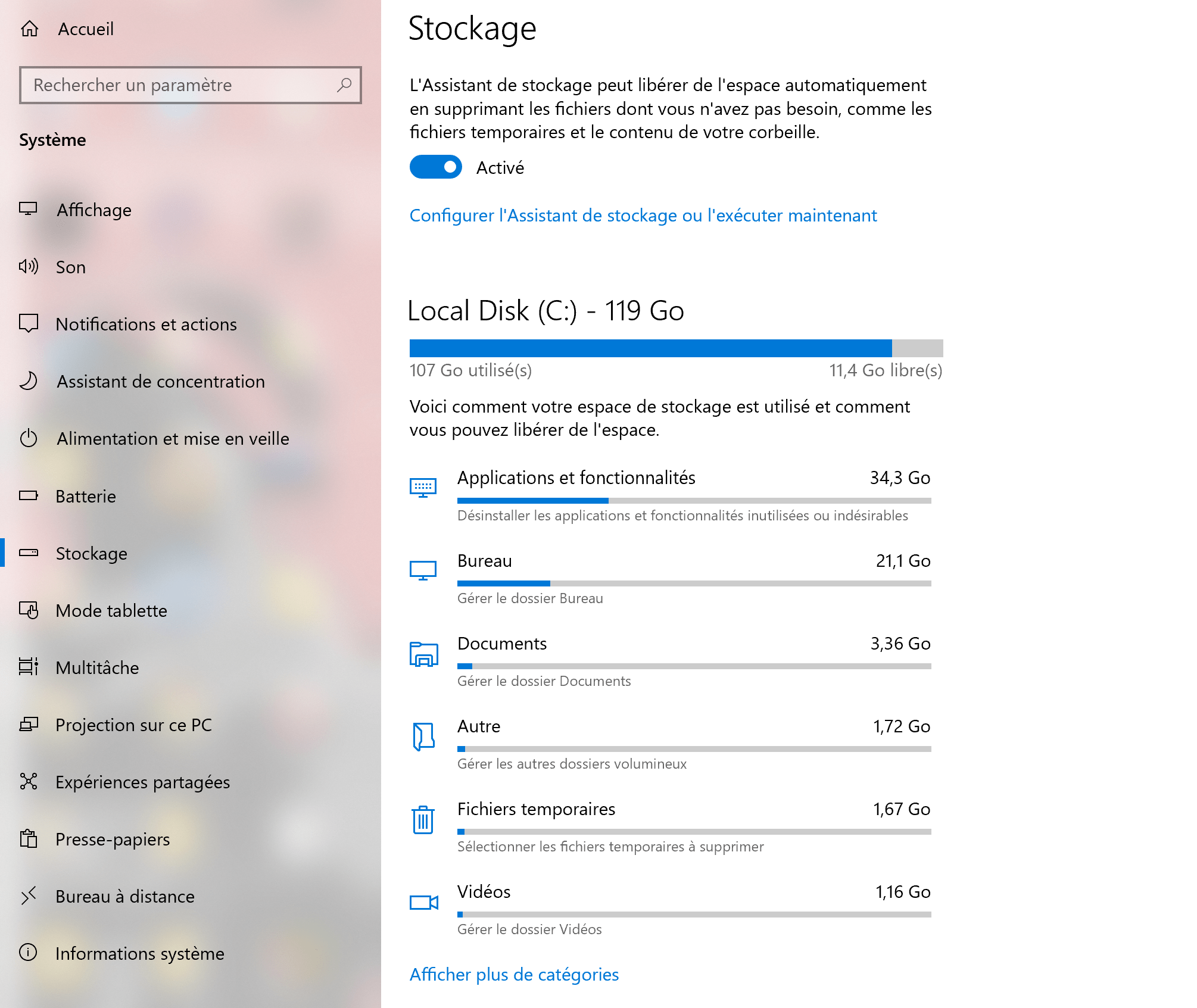Screen dimensions: 1197x1008
Task: Click the Documents folder icon
Action: pos(423,651)
